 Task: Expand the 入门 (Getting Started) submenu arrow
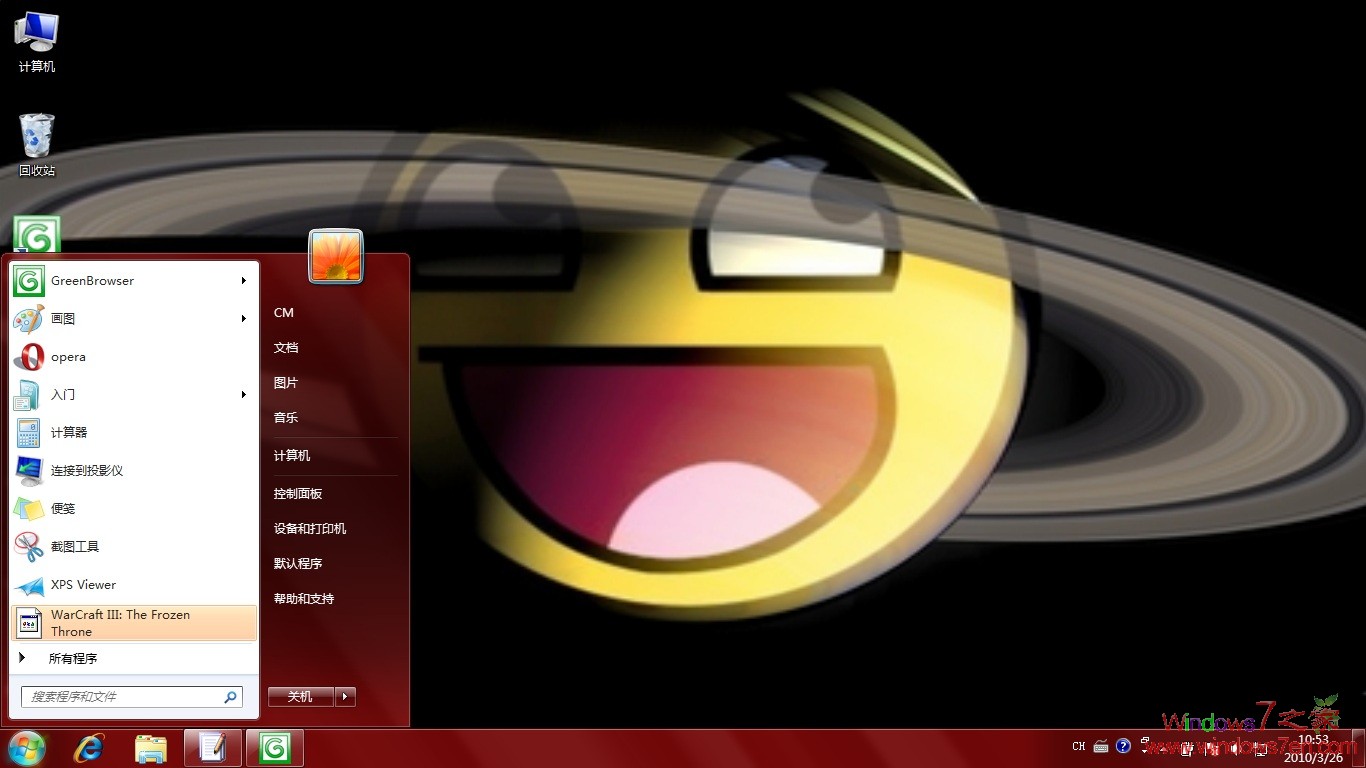243,394
